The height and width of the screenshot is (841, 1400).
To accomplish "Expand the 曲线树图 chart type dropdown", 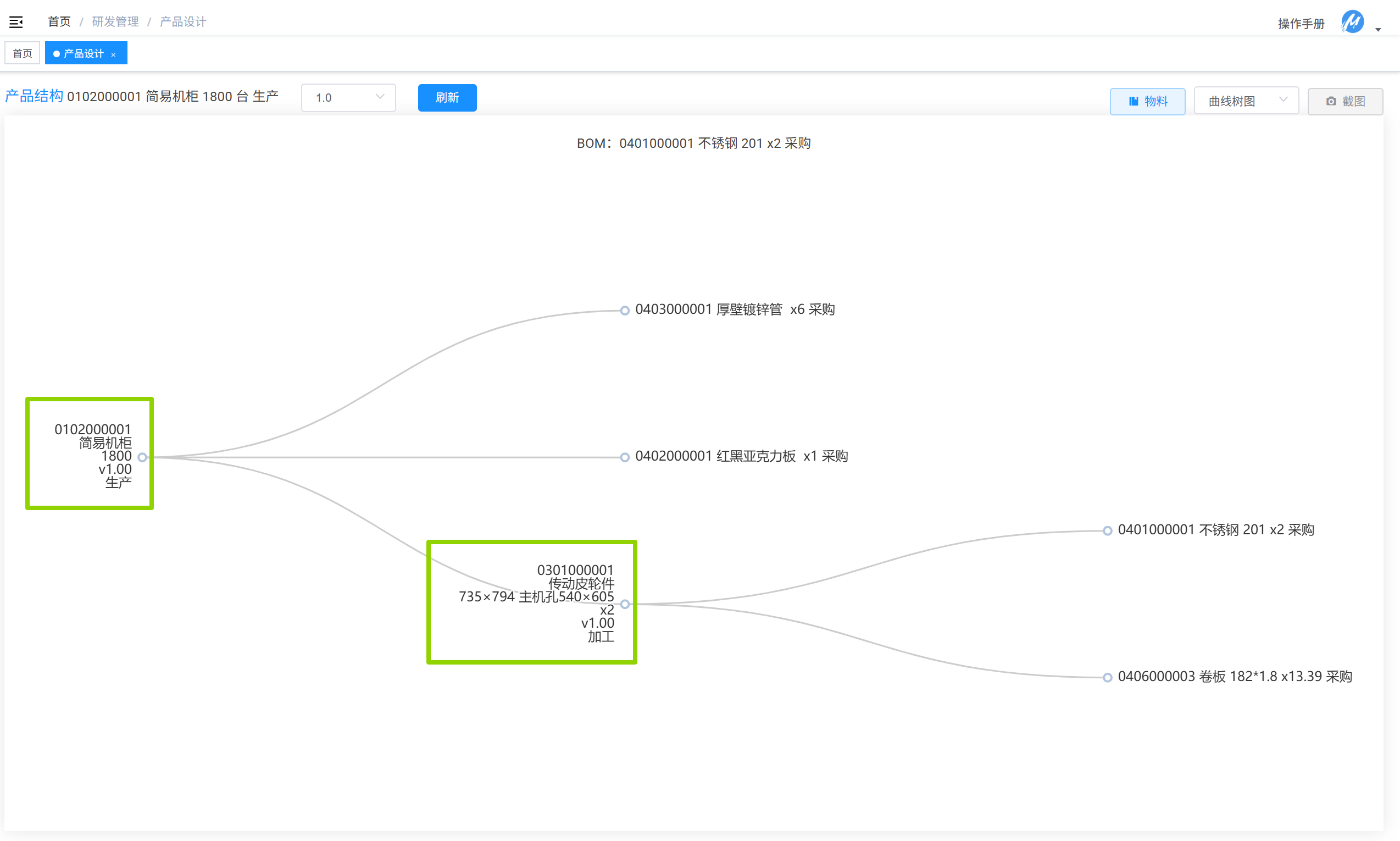I will coord(1246,101).
